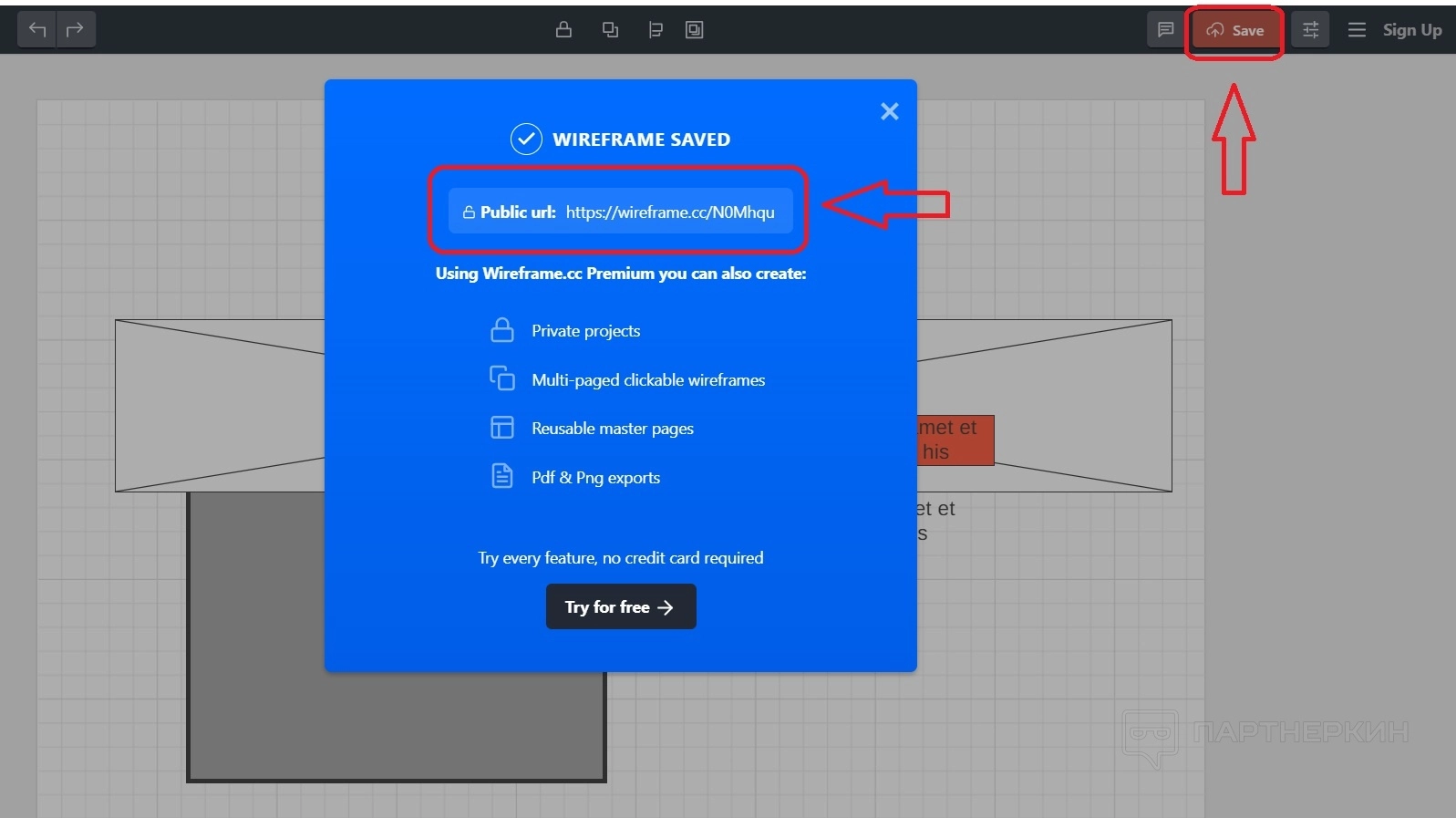Open the annotations speech bubble icon
Screen dimensions: 1456x818
tap(1165, 30)
